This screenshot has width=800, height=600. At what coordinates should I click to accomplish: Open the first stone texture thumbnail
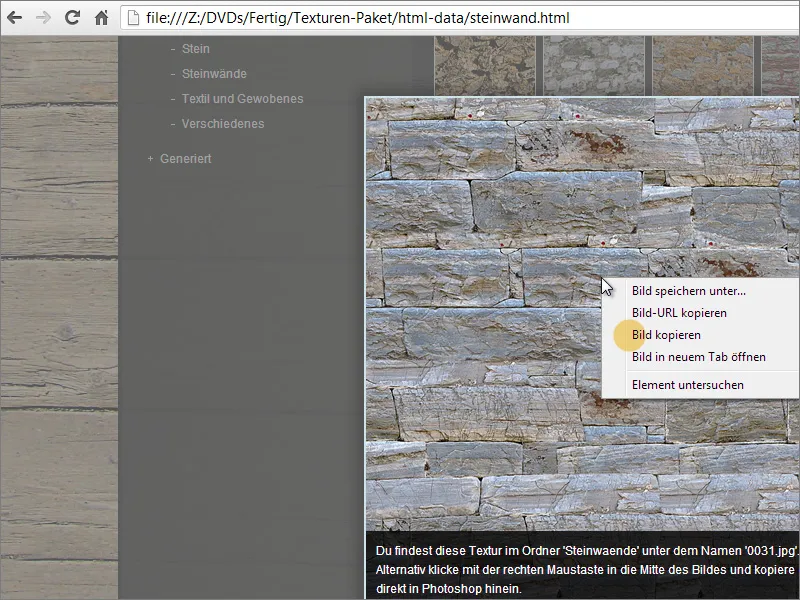tap(485, 65)
